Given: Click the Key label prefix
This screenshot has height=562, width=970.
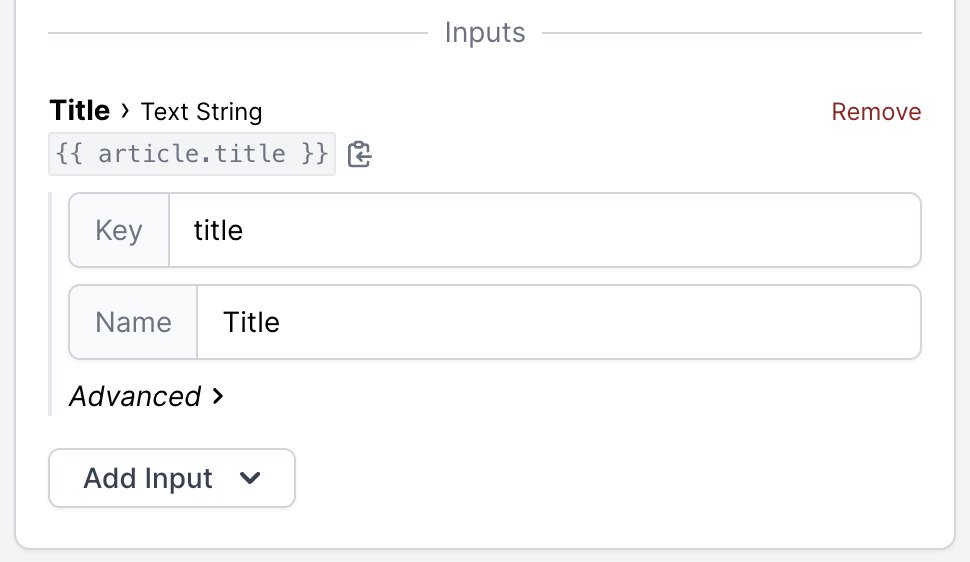Looking at the screenshot, I should (119, 230).
